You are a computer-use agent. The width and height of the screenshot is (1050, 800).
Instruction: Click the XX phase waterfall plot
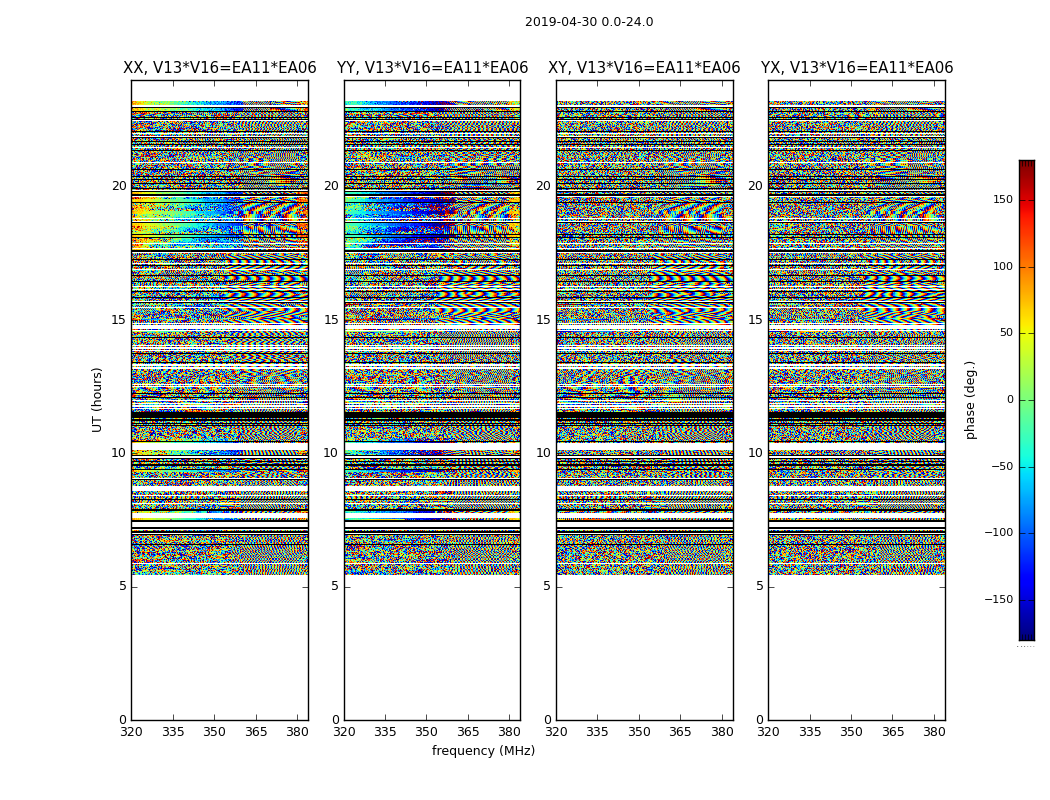pos(220,400)
